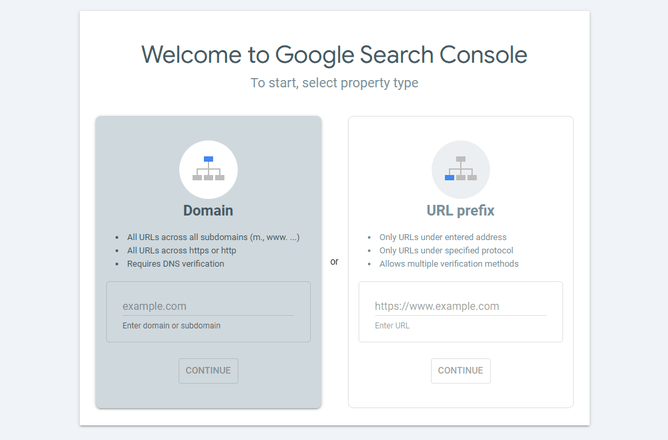The width and height of the screenshot is (668, 440).
Task: Click the 'Requires DNS verification' bullet
Action: click(x=175, y=264)
